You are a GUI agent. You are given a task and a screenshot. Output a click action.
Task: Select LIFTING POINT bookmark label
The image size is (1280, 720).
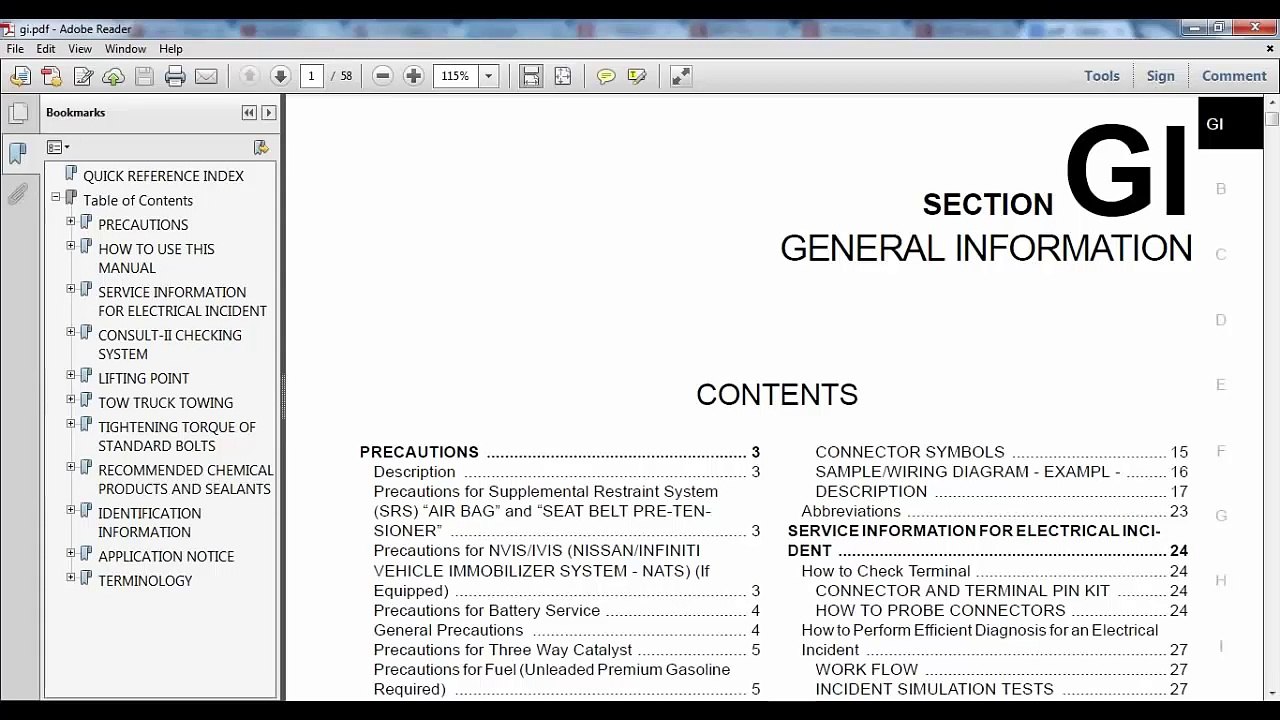coord(143,379)
